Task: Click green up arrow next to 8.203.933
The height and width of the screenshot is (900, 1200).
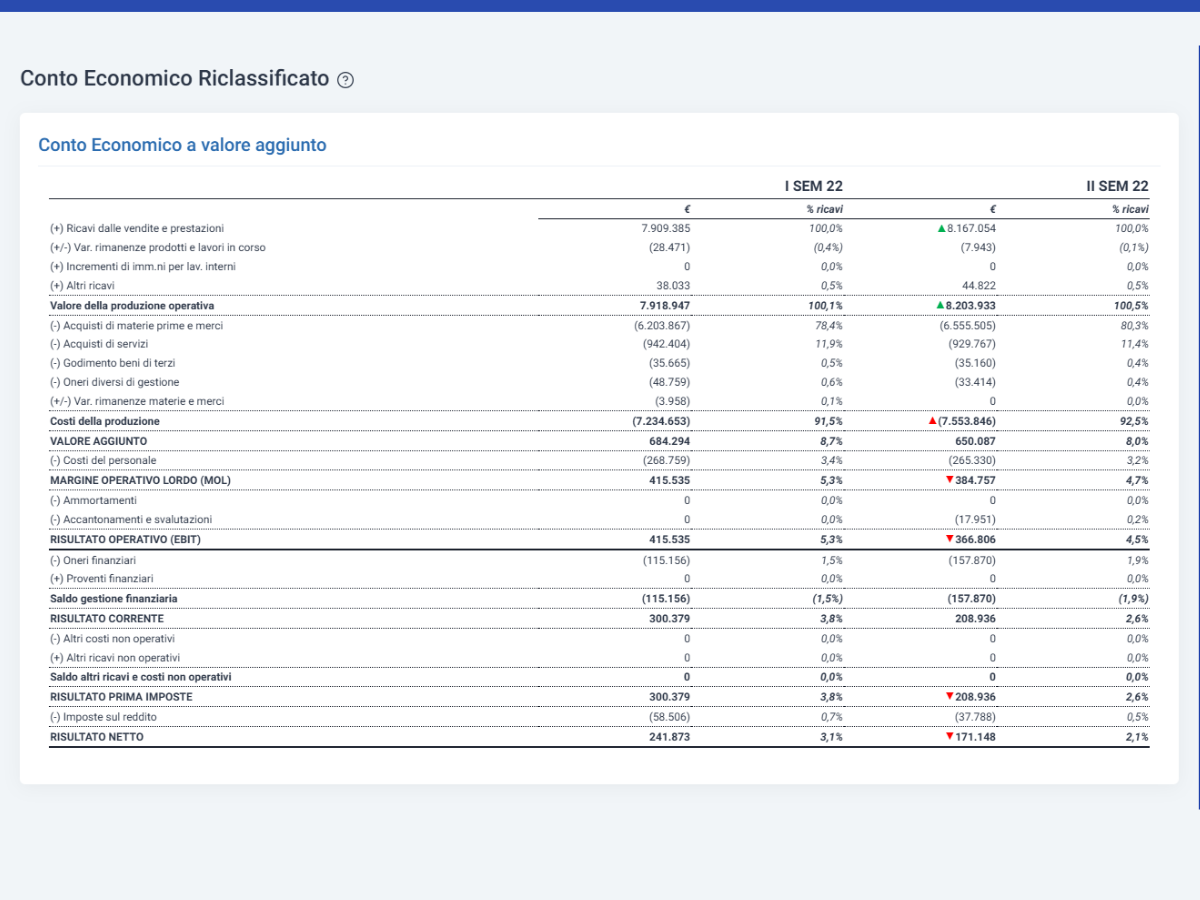Action: [940, 305]
